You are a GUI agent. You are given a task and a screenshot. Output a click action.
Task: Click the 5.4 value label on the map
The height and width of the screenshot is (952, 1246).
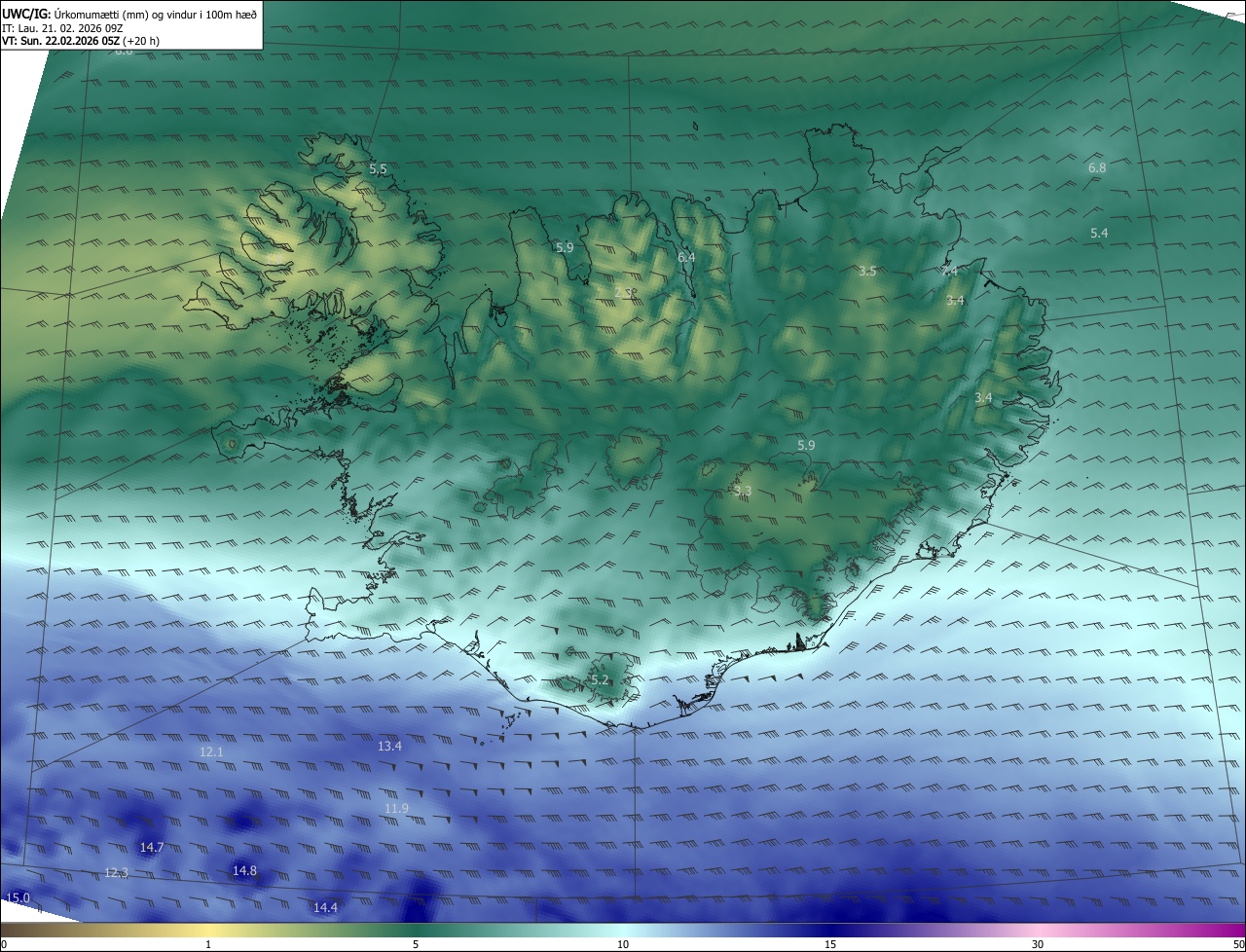click(1099, 233)
